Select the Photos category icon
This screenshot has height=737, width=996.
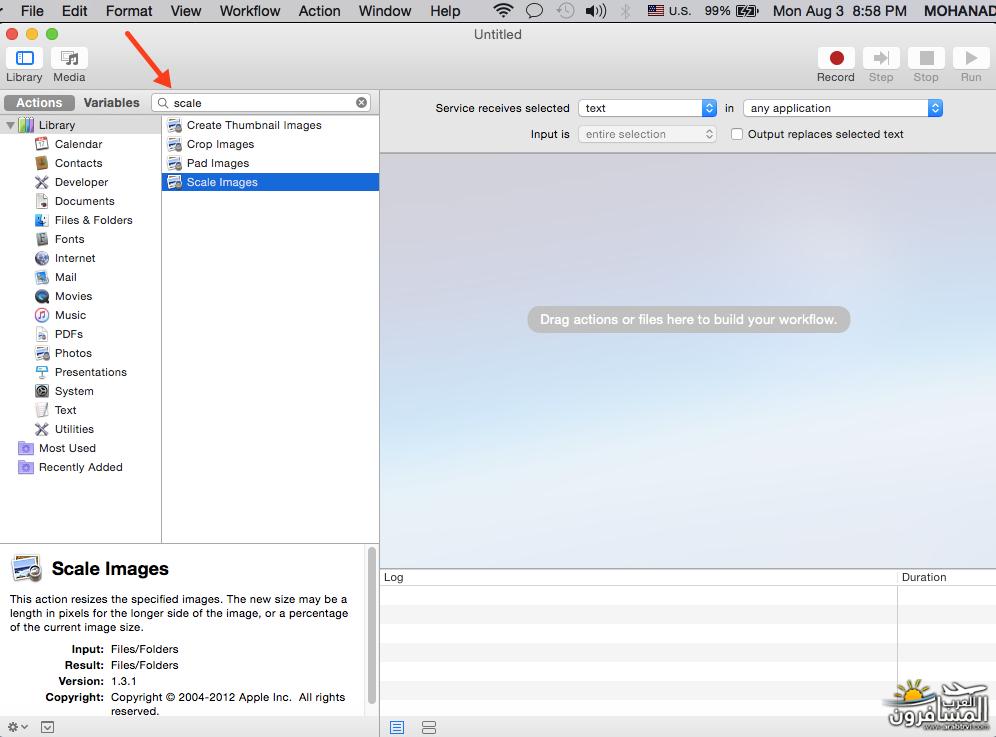click(x=42, y=353)
